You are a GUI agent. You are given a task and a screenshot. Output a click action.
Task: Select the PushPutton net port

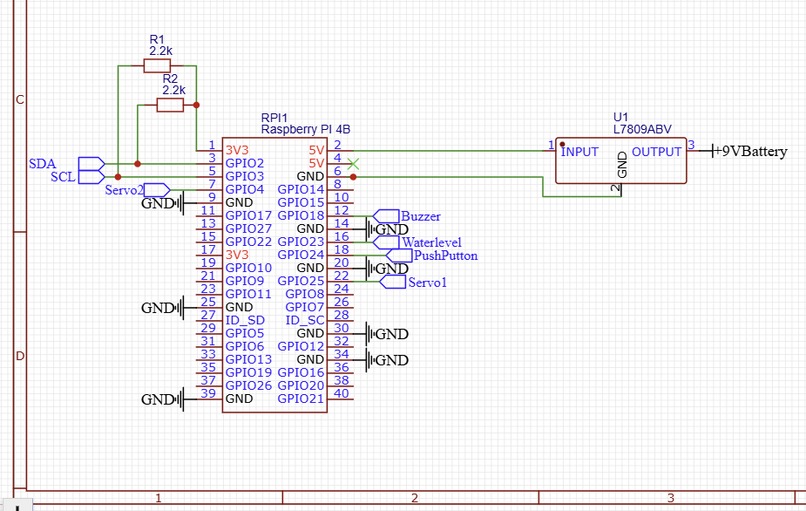[x=399, y=256]
